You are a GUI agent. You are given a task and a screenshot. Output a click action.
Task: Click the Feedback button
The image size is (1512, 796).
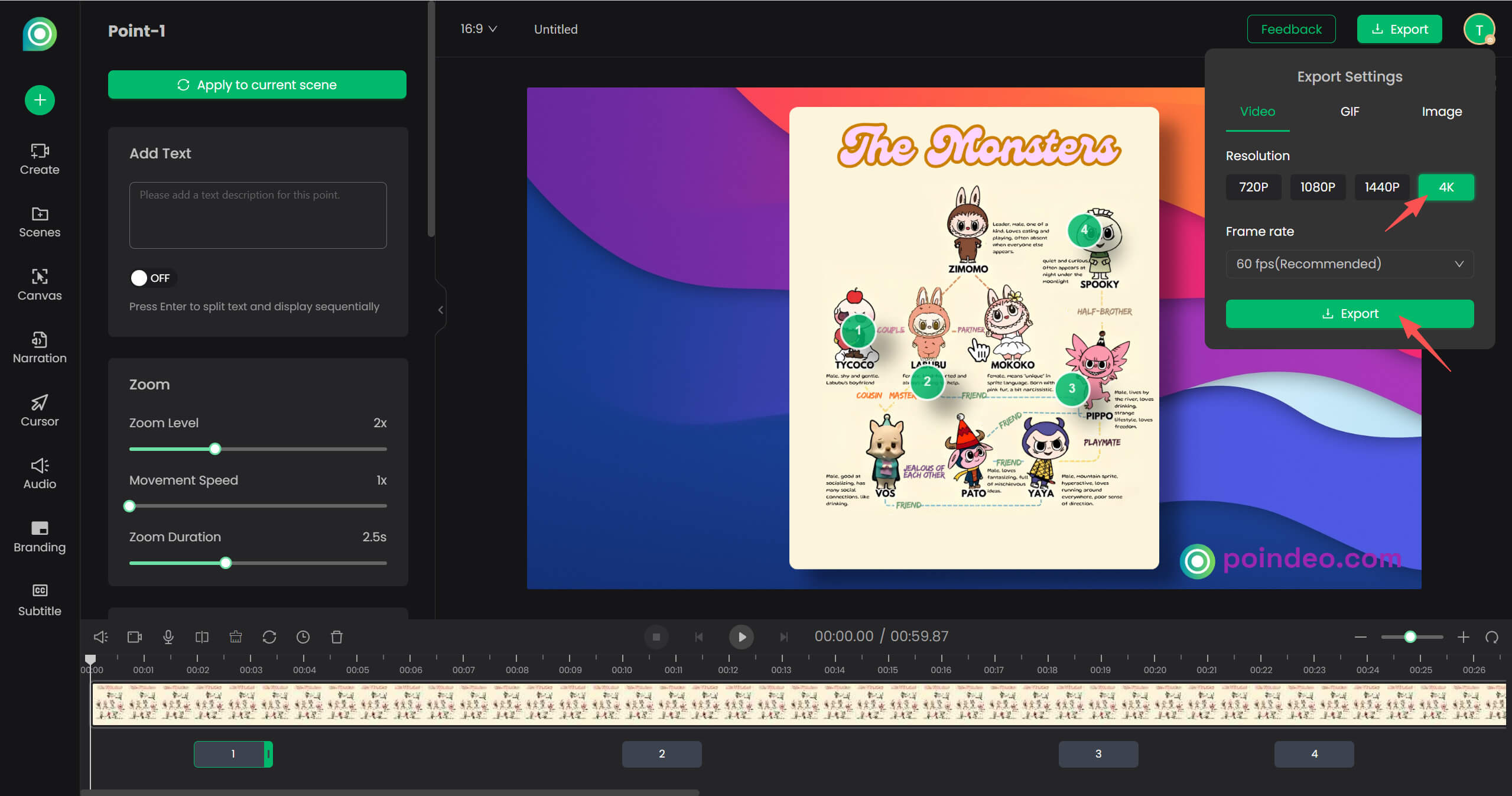1291,28
